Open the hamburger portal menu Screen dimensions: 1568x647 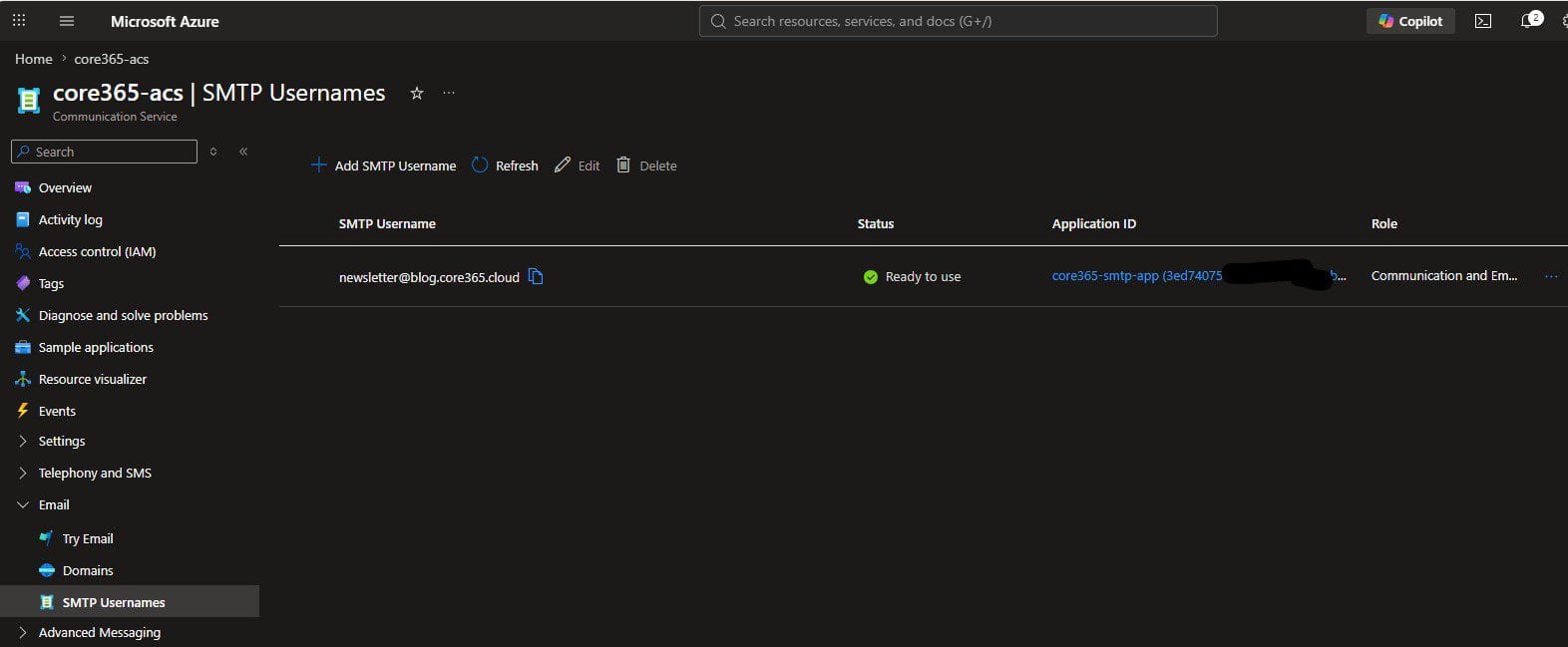click(x=67, y=21)
